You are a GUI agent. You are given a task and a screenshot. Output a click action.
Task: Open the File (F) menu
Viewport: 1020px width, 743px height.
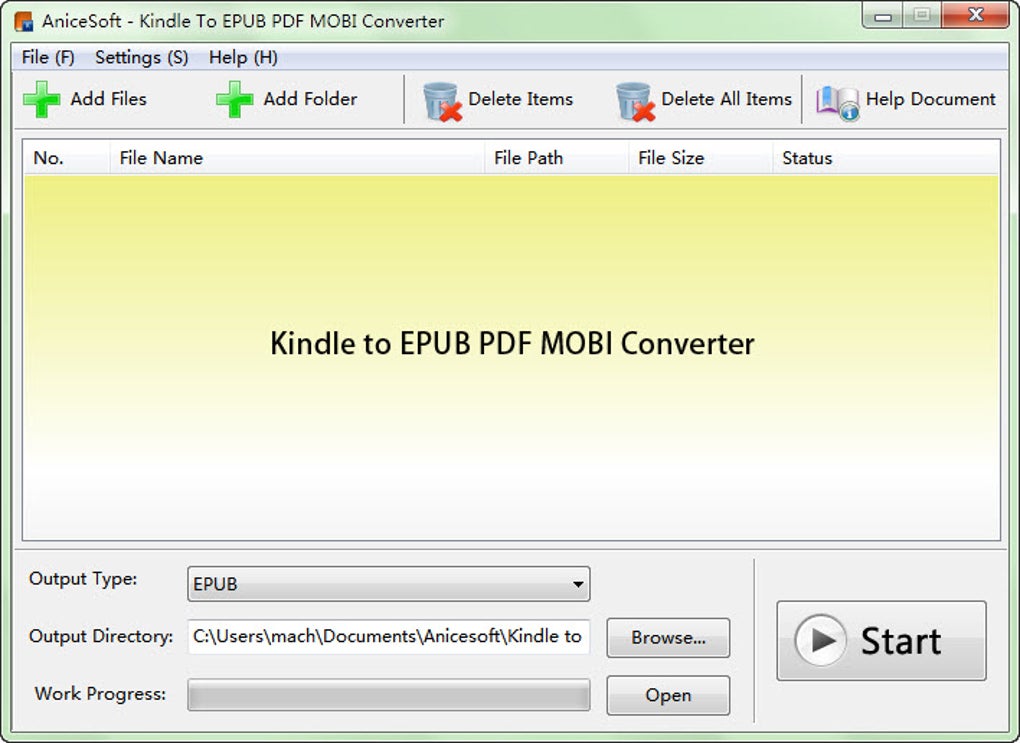point(47,57)
